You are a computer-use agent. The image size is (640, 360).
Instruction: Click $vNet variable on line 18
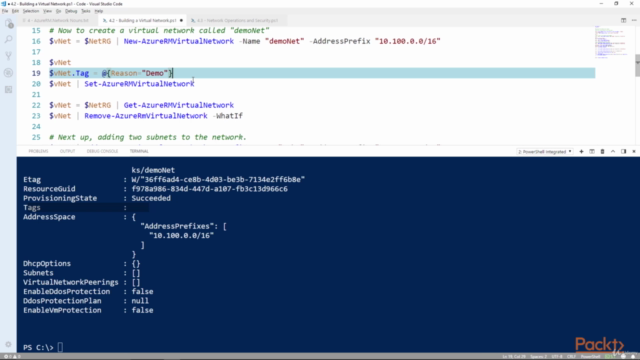point(60,62)
